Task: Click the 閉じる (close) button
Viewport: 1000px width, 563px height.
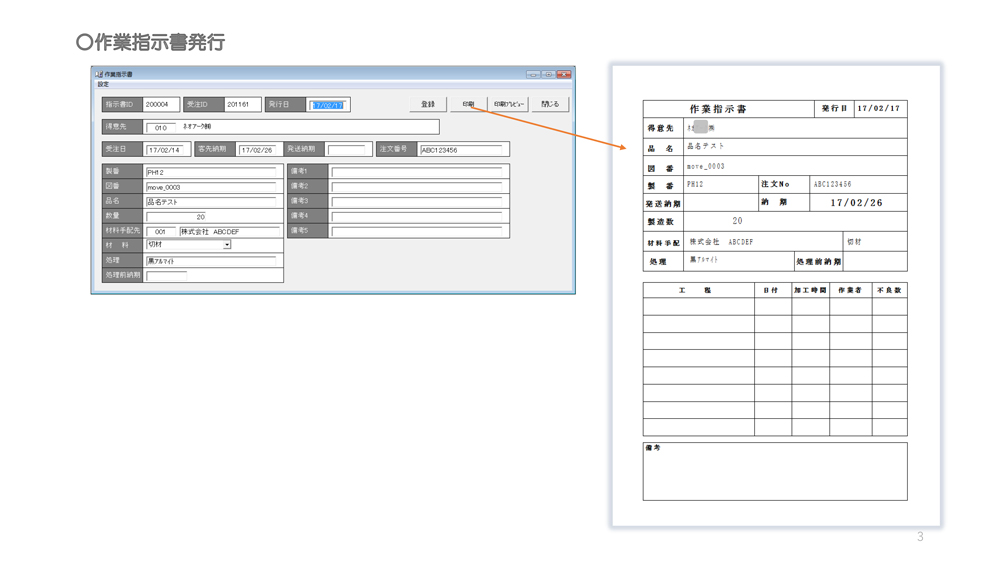Action: tap(550, 104)
